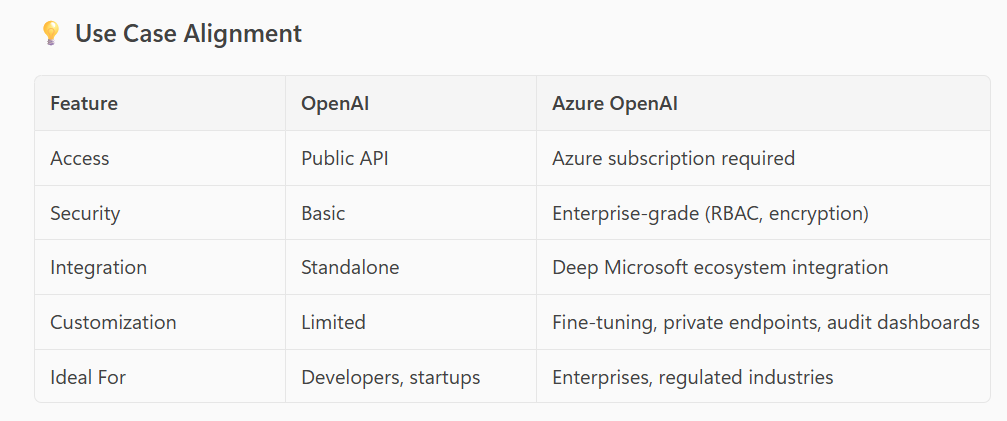Select the 'Access' row label

click(x=80, y=158)
